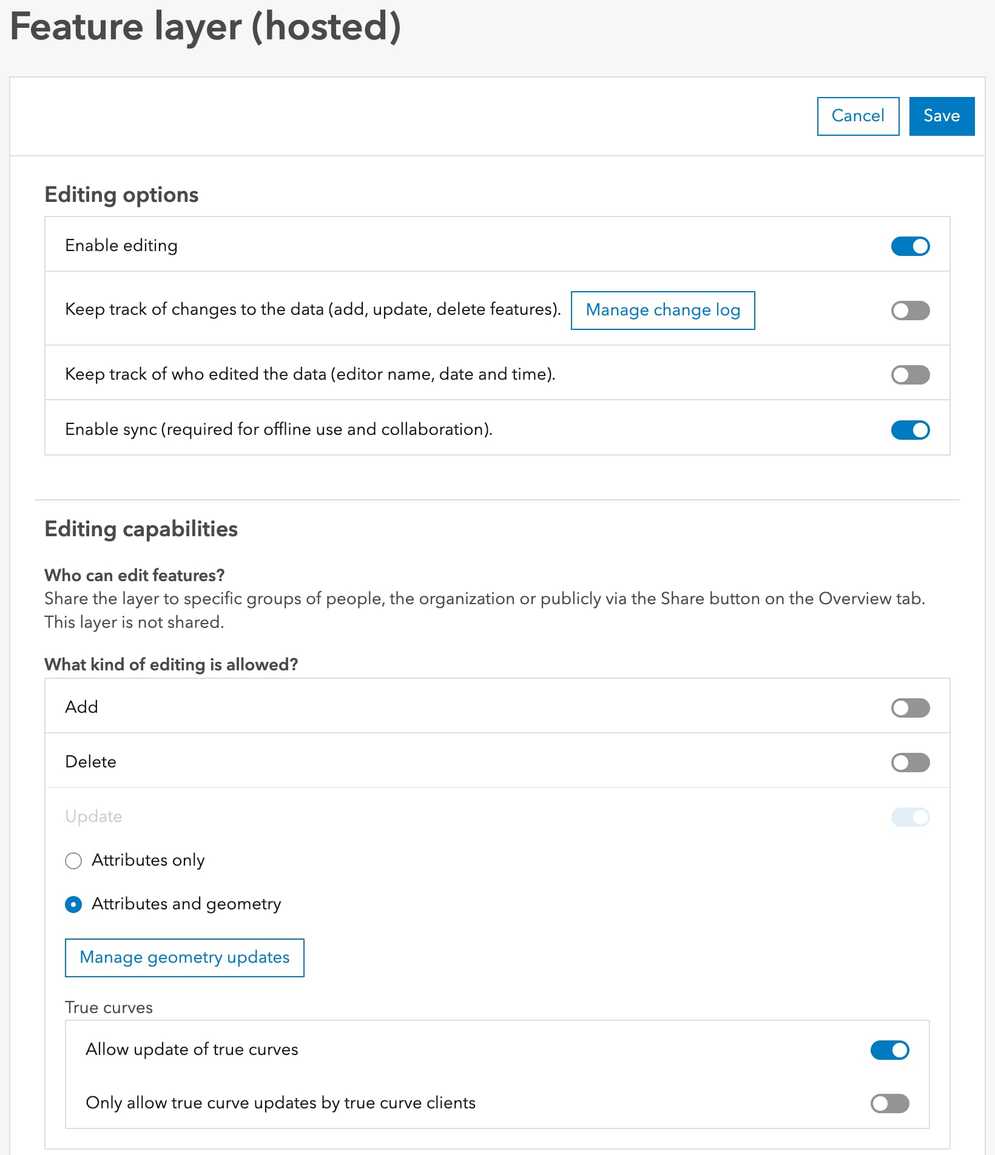
Task: Open the Manage change log dialog
Action: [x=662, y=310]
